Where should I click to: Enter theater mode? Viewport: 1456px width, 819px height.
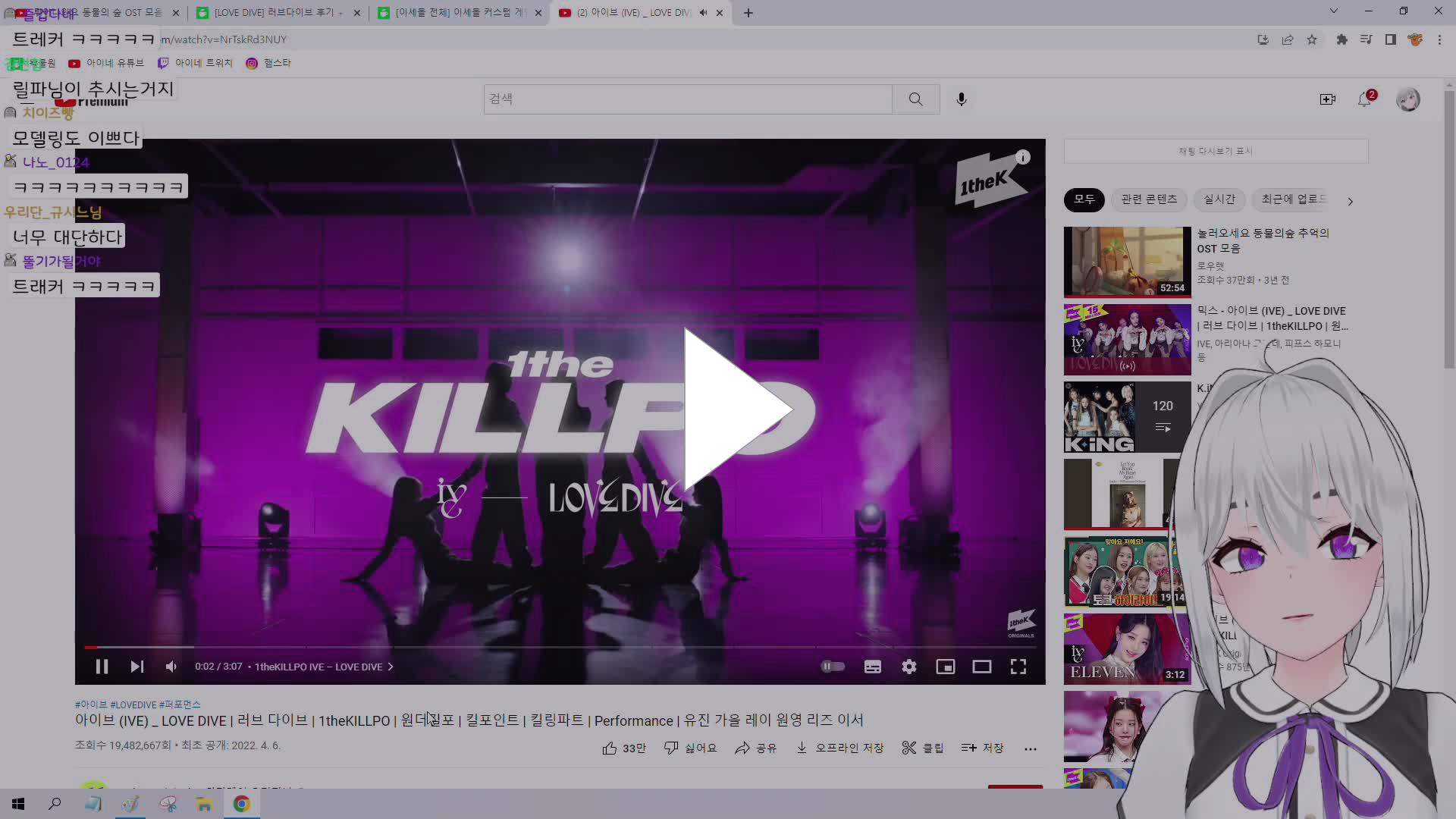tap(982, 667)
